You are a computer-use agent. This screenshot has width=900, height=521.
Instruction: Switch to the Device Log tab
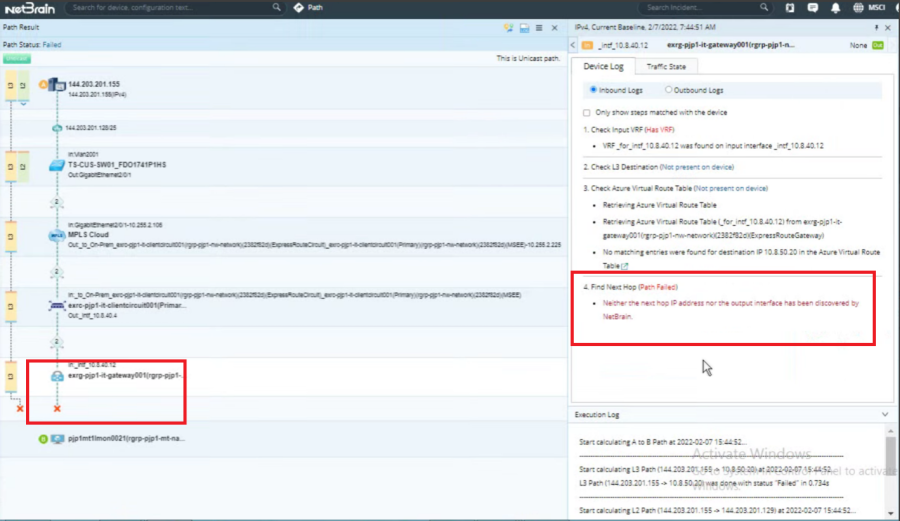click(x=603, y=66)
